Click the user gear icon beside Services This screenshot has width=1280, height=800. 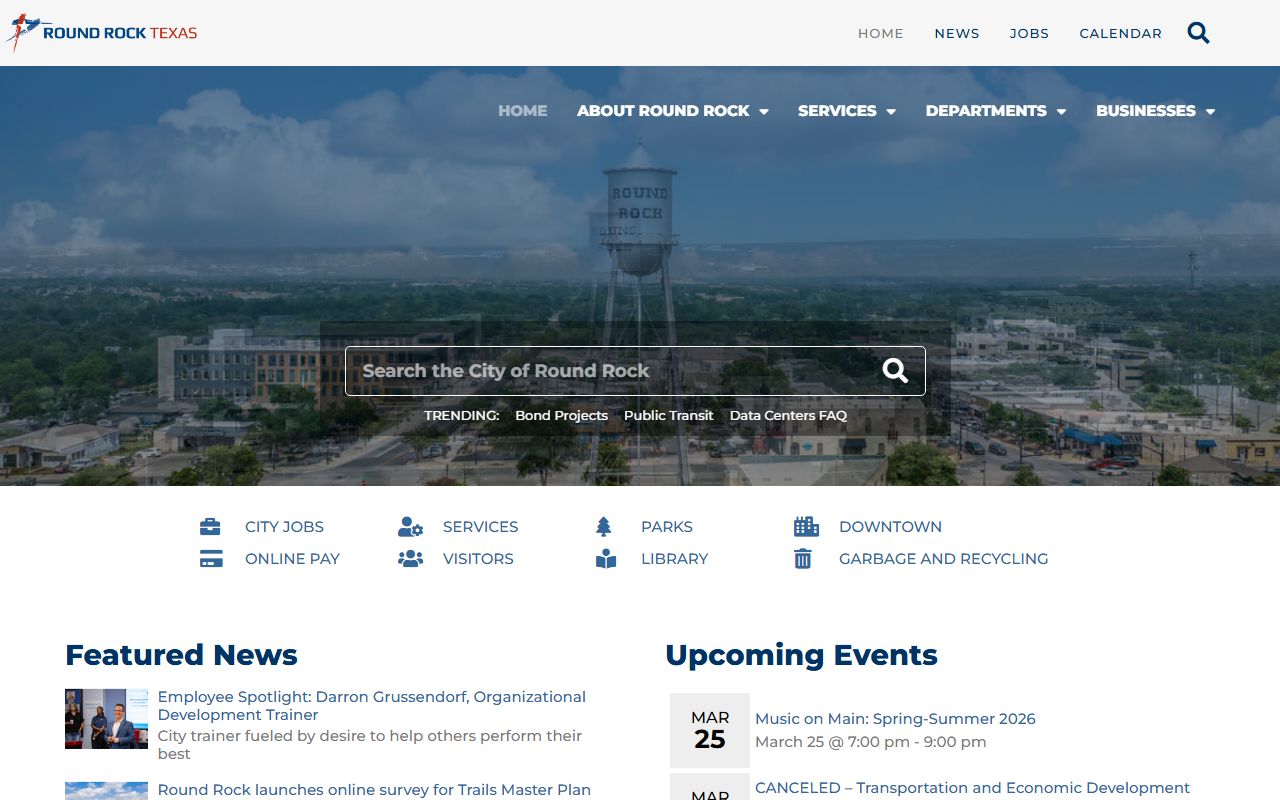(410, 527)
